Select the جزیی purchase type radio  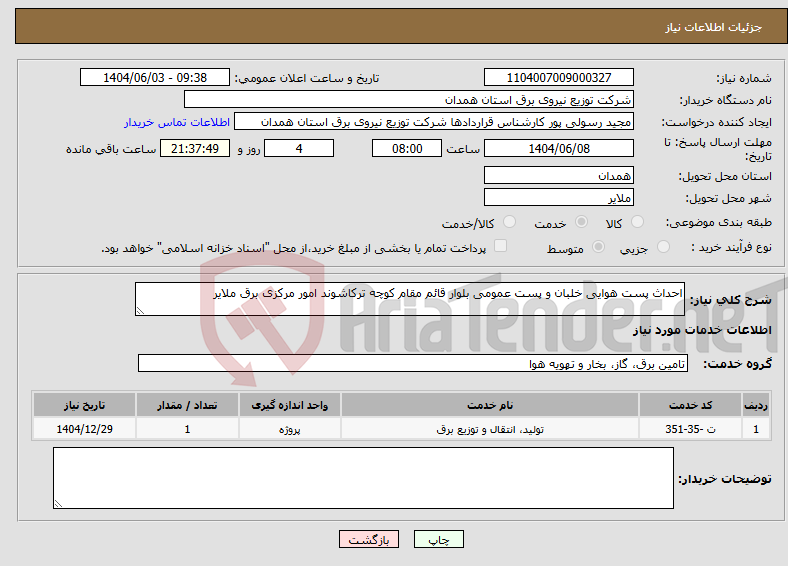[663, 246]
